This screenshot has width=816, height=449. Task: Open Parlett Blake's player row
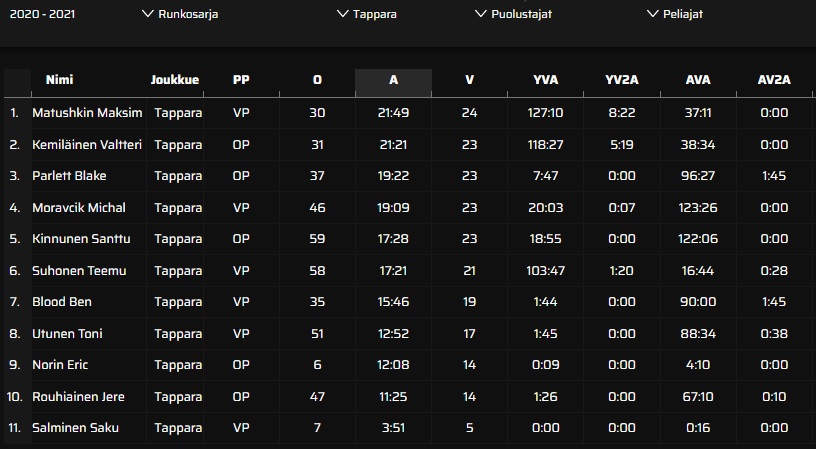point(69,176)
